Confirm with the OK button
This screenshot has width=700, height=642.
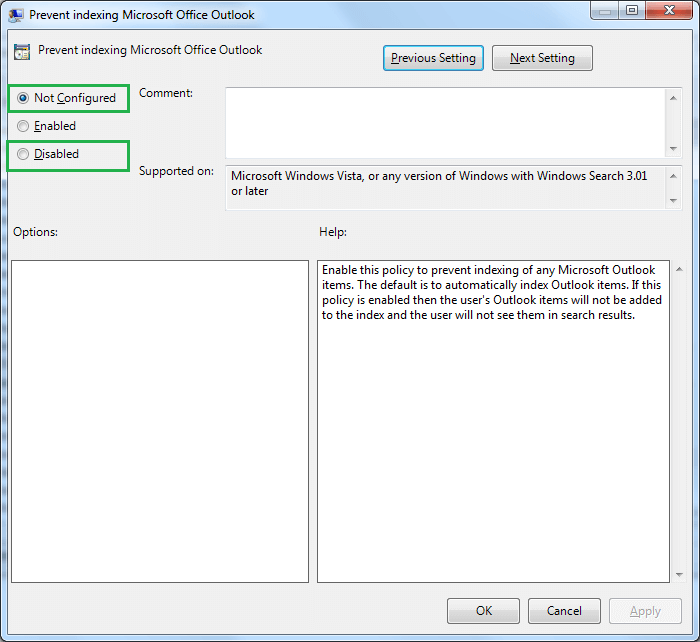click(x=483, y=611)
